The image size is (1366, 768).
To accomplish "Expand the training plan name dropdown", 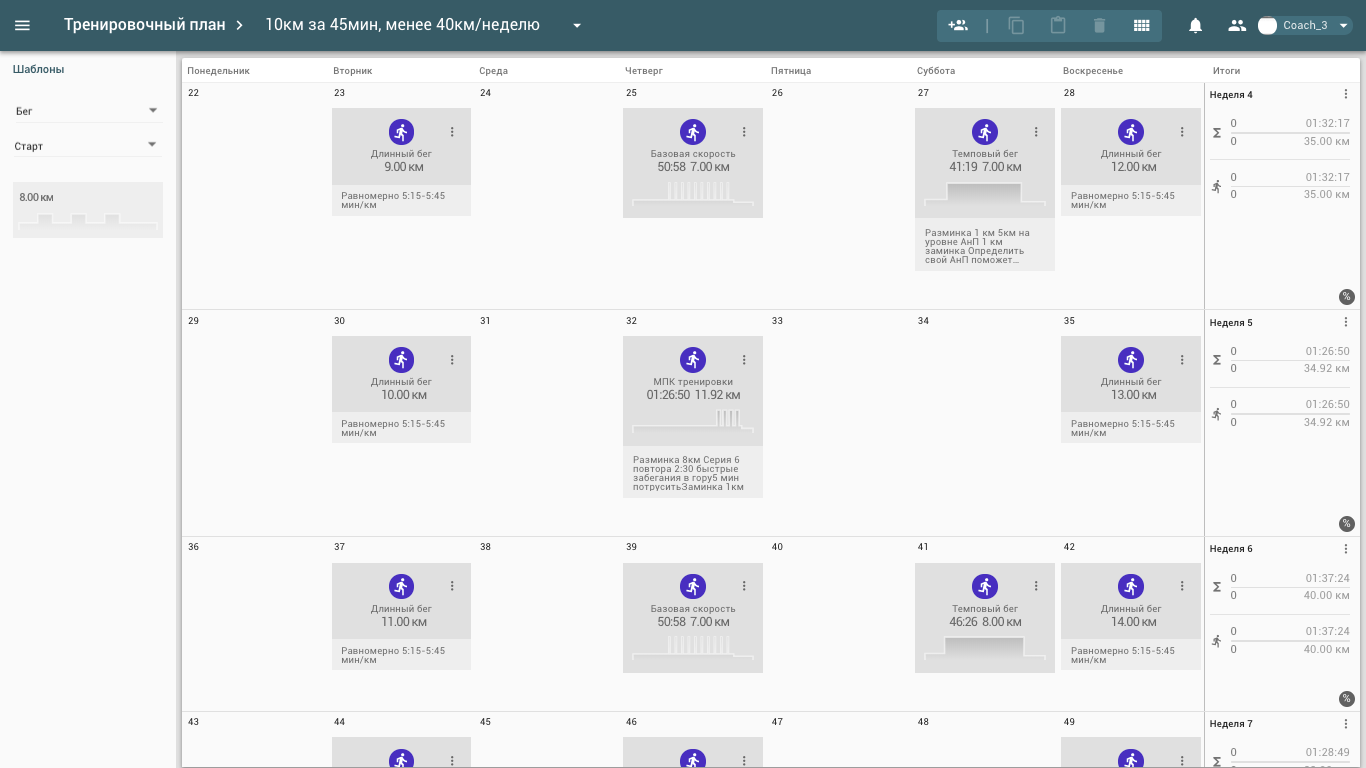I will 577,26.
